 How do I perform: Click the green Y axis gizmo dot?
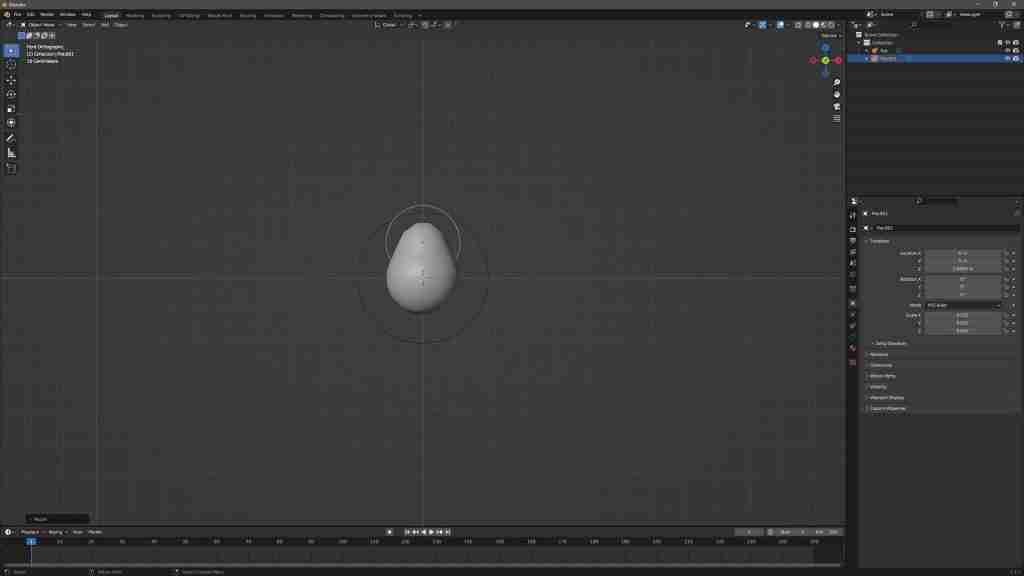(x=825, y=61)
